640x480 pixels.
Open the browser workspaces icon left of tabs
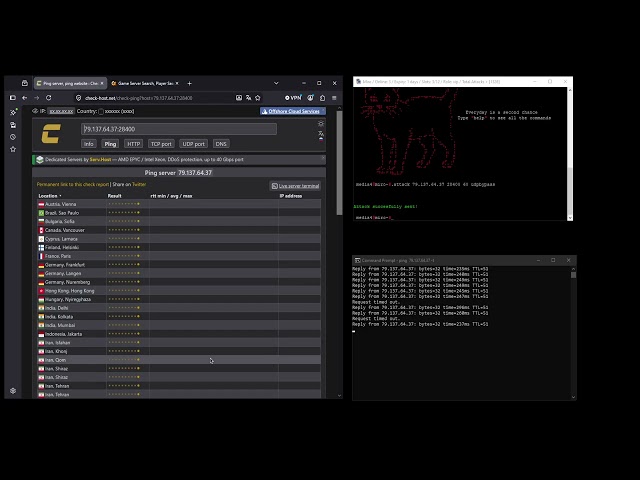click(x=24, y=83)
